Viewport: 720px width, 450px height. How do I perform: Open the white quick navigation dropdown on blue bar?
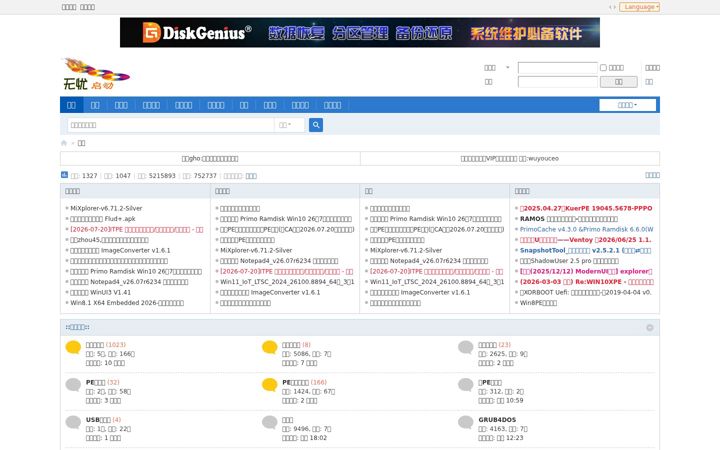627,105
